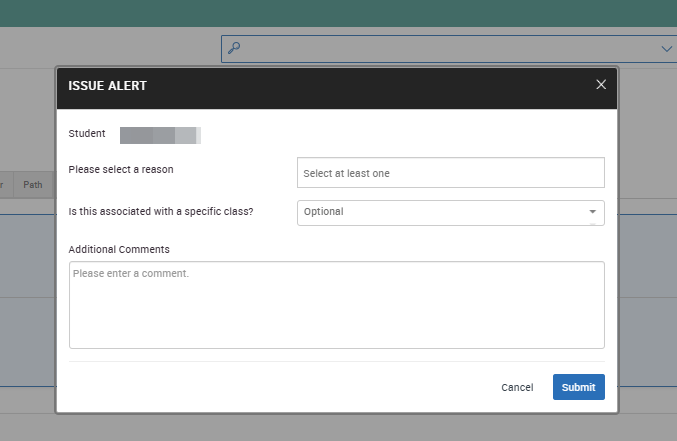Screen dimensions: 677x441
Task: Select the Path tab behind the dialog
Action: point(33,185)
